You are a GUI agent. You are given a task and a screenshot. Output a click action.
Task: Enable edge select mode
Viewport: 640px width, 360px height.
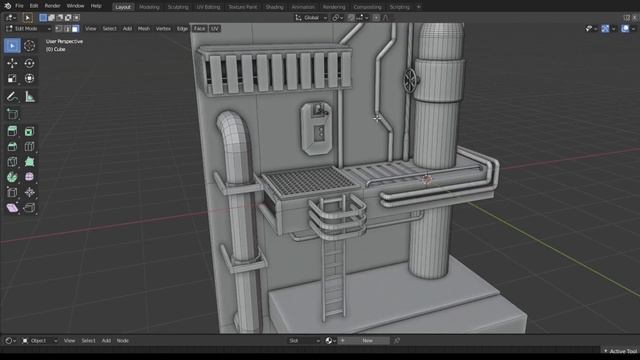pyautogui.click(x=67, y=29)
